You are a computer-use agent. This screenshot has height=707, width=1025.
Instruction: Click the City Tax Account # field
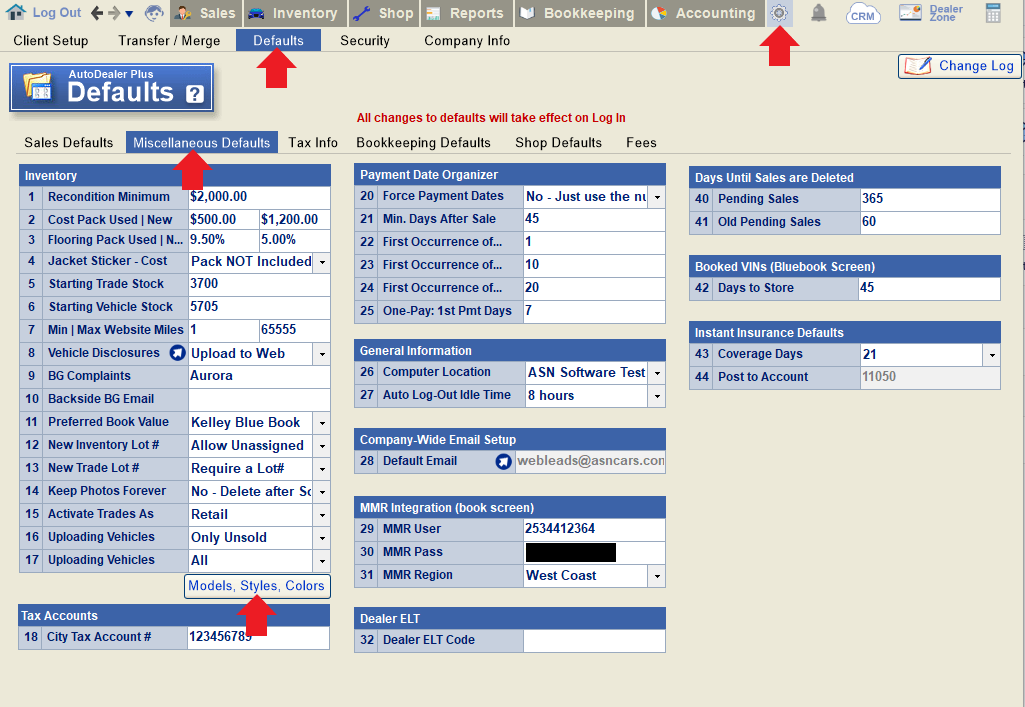258,637
